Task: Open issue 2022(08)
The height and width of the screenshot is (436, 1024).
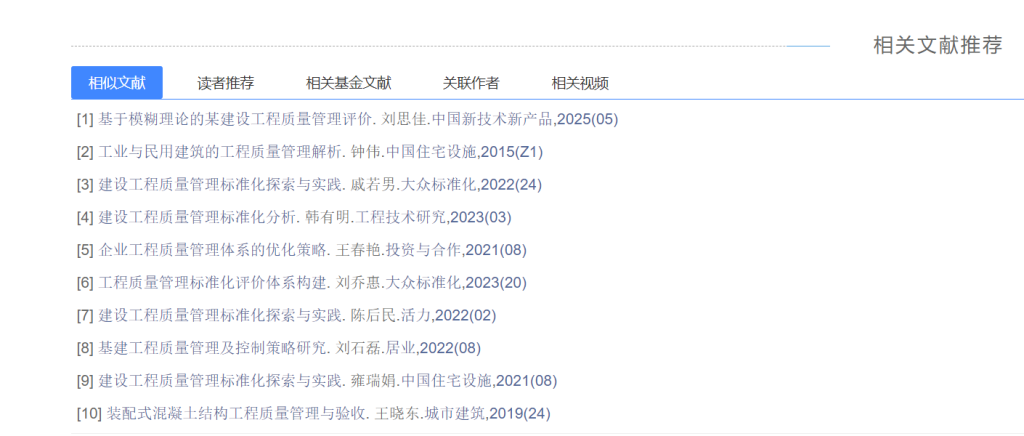Action: [x=451, y=348]
